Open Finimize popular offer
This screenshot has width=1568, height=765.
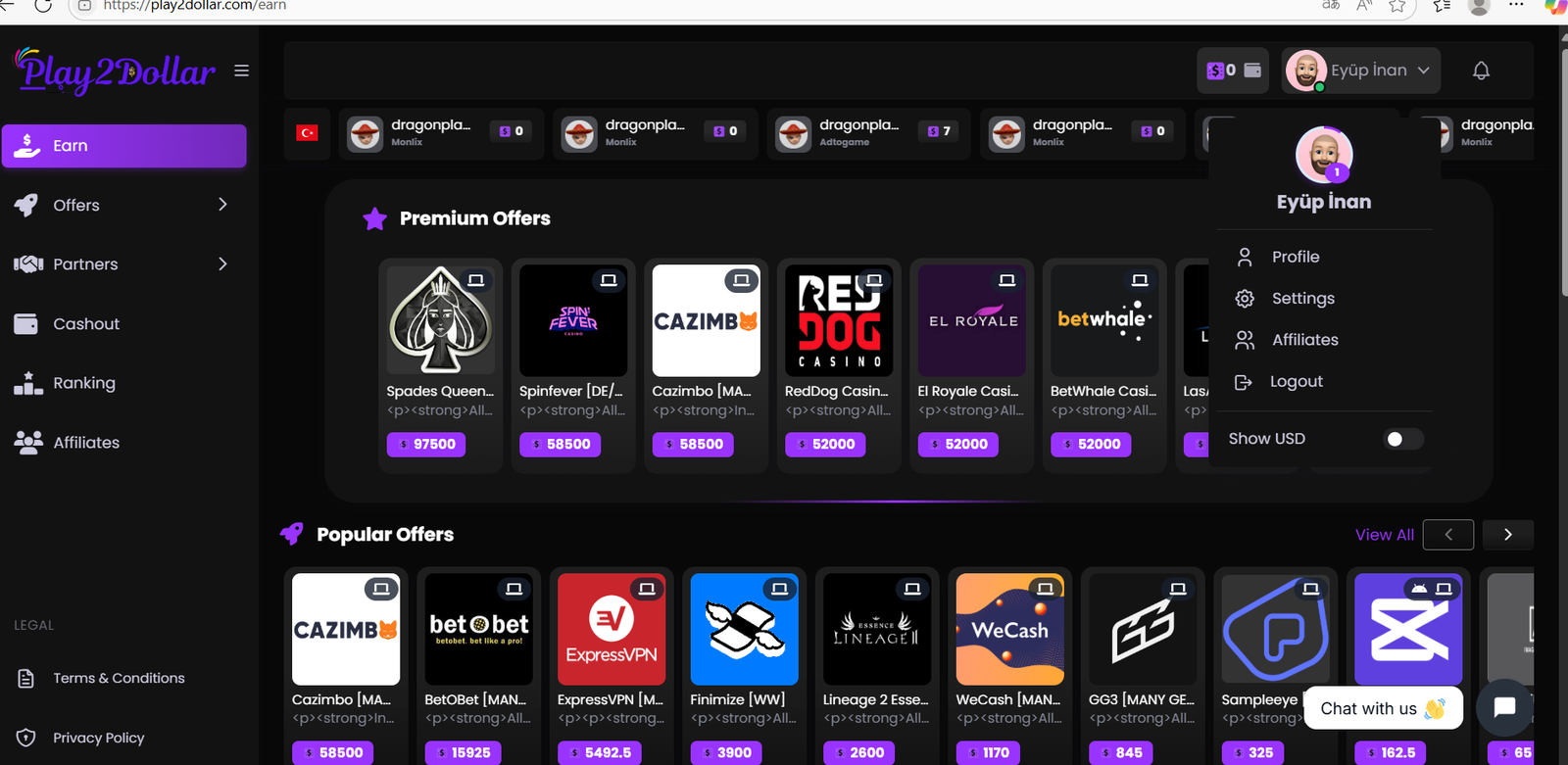pyautogui.click(x=744, y=666)
